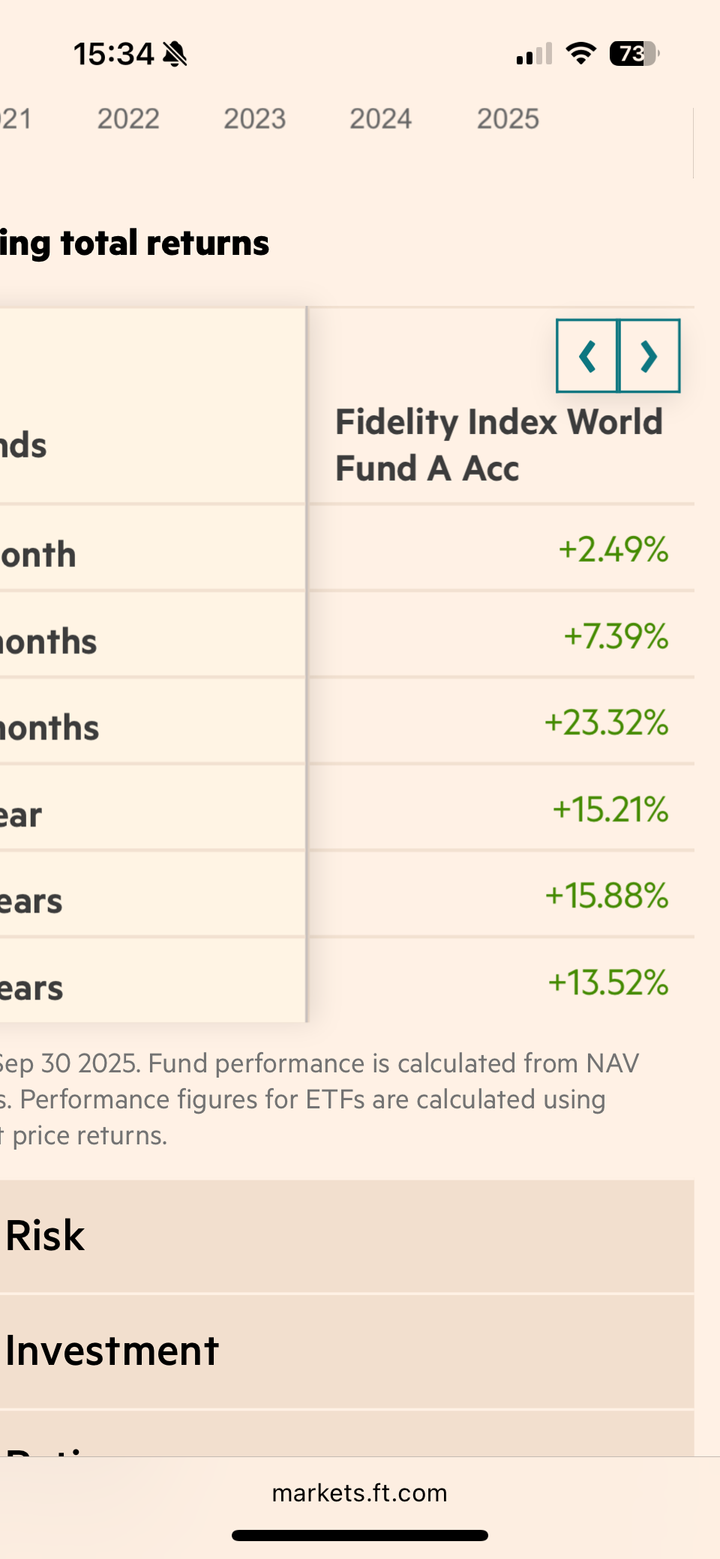Click the next fund arrow button
The width and height of the screenshot is (720, 1559).
pos(649,356)
